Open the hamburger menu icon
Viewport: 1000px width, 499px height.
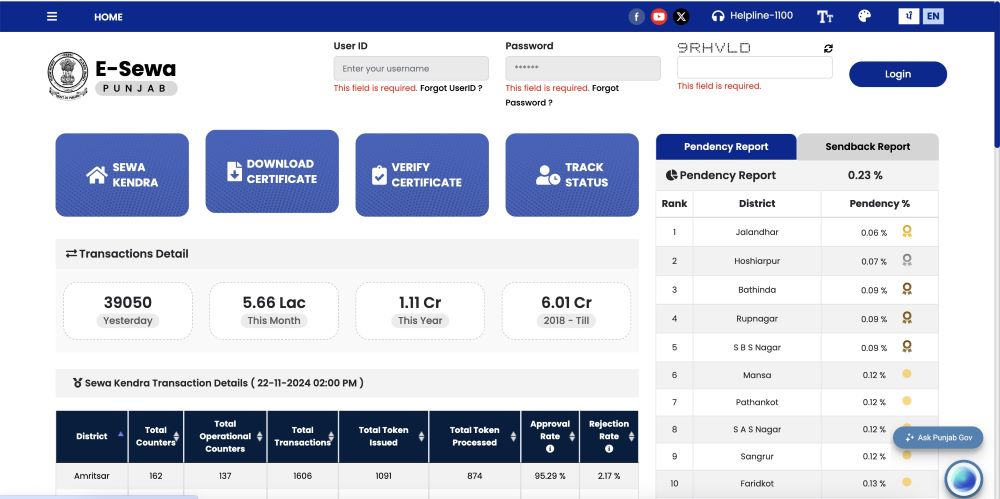pos(52,17)
